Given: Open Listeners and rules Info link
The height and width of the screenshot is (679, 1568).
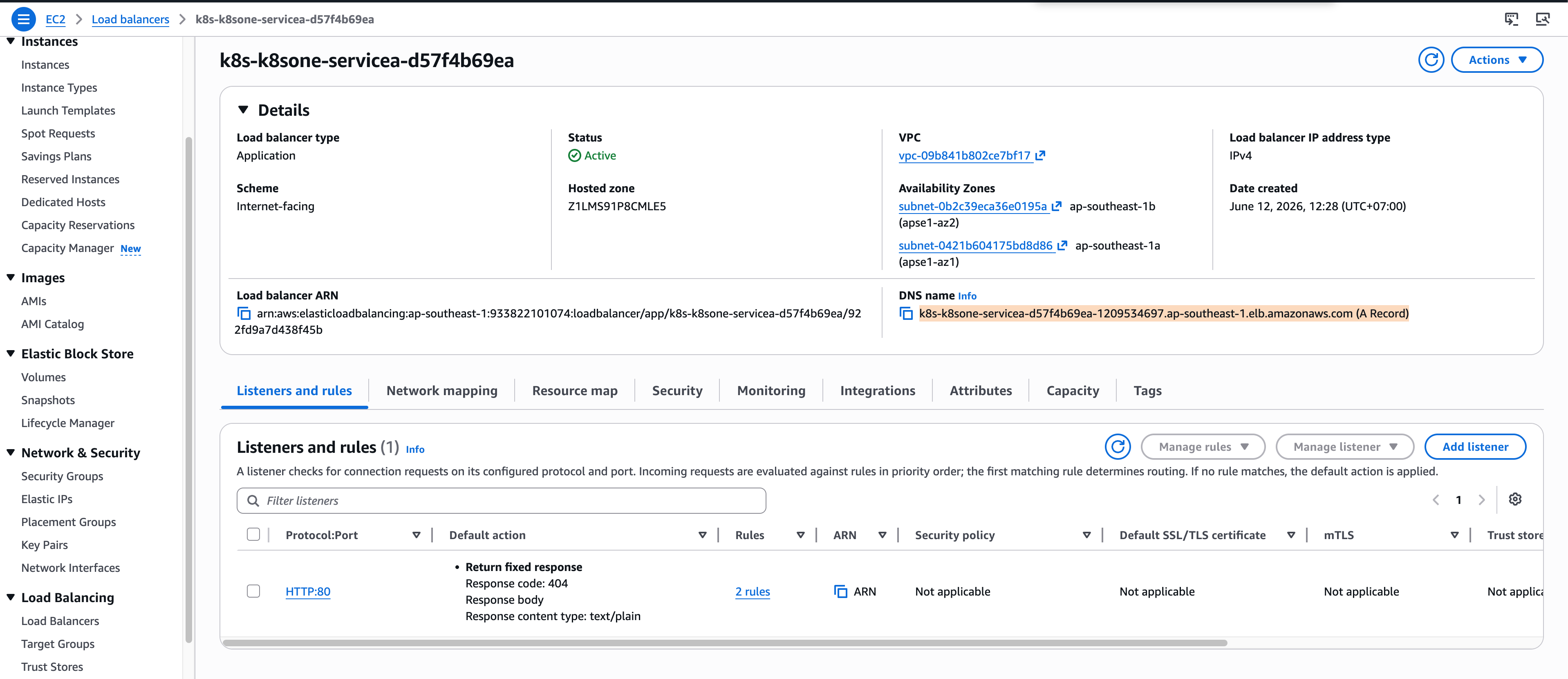Looking at the screenshot, I should click(x=415, y=450).
